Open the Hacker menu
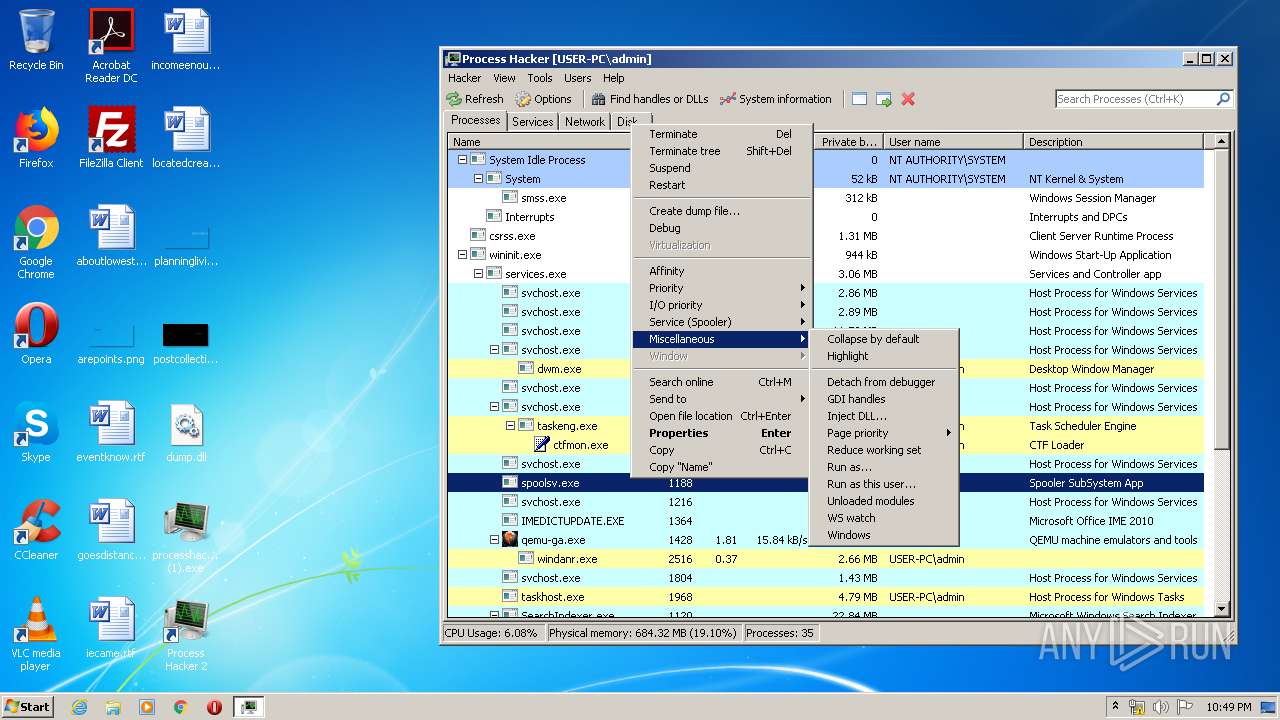1280x720 pixels. click(464, 78)
